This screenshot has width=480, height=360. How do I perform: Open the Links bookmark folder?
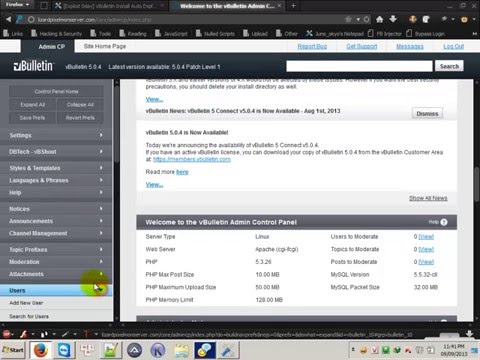(13, 34)
